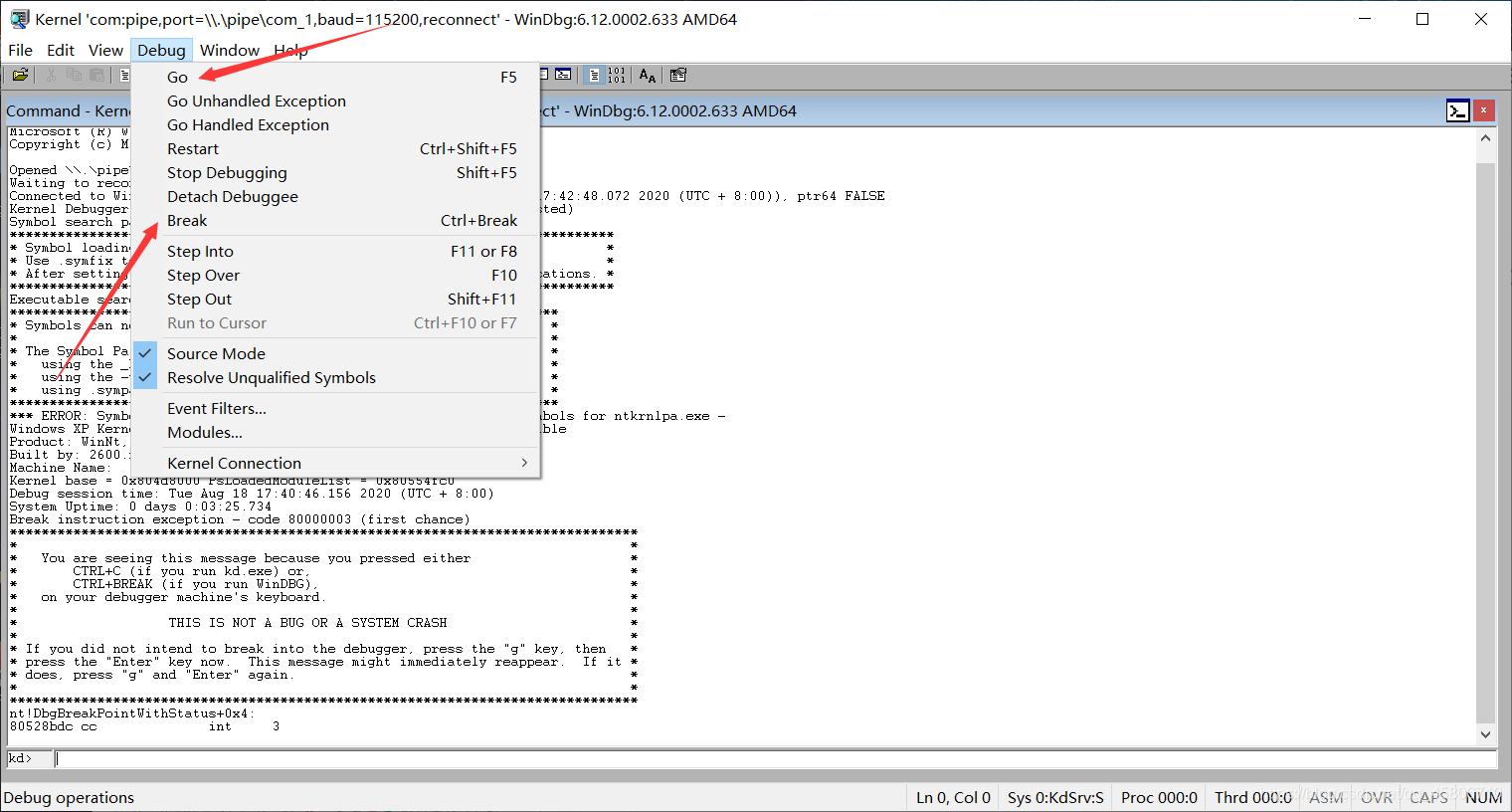Open the Window menu
Image resolution: width=1512 pixels, height=812 pixels.
click(x=230, y=50)
